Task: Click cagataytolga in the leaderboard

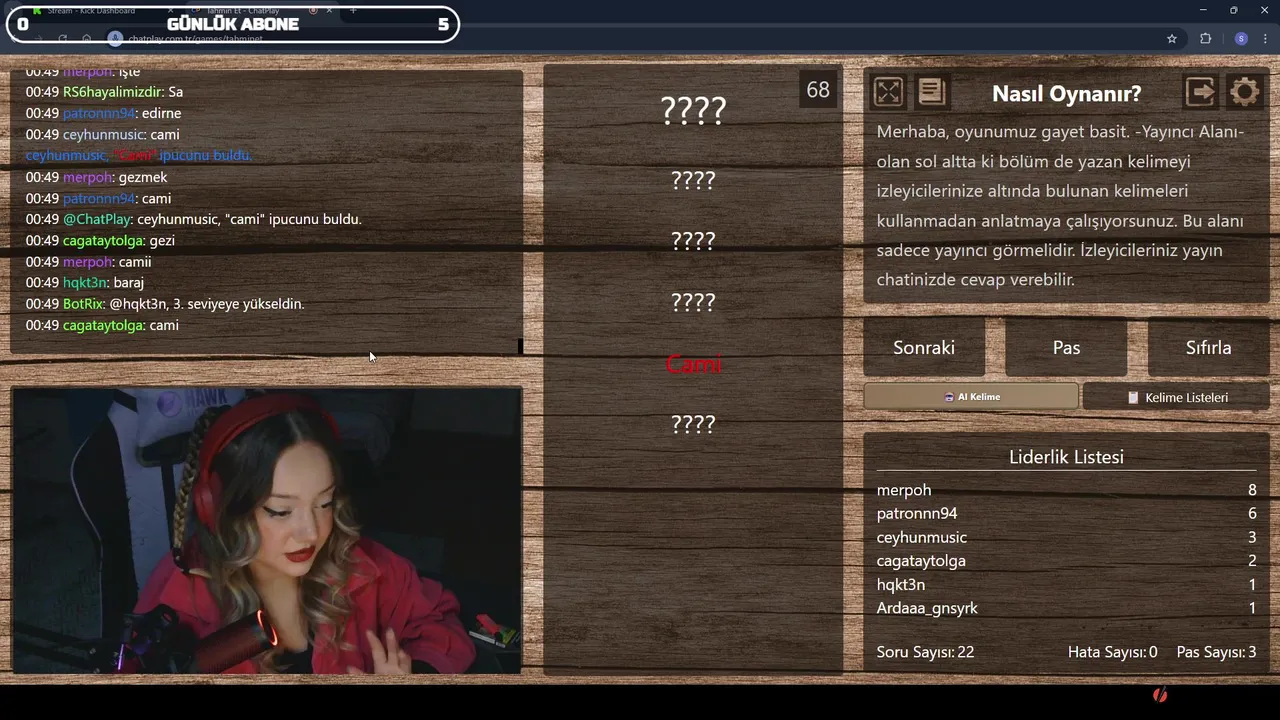Action: coord(921,560)
